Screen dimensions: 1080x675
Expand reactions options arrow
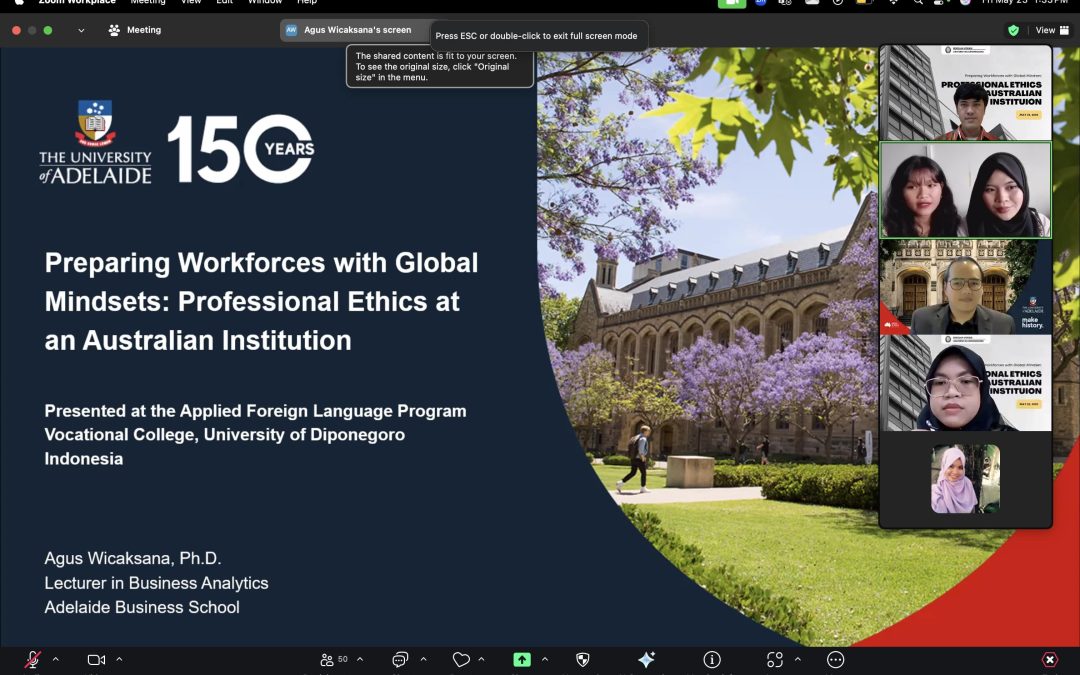tap(481, 659)
